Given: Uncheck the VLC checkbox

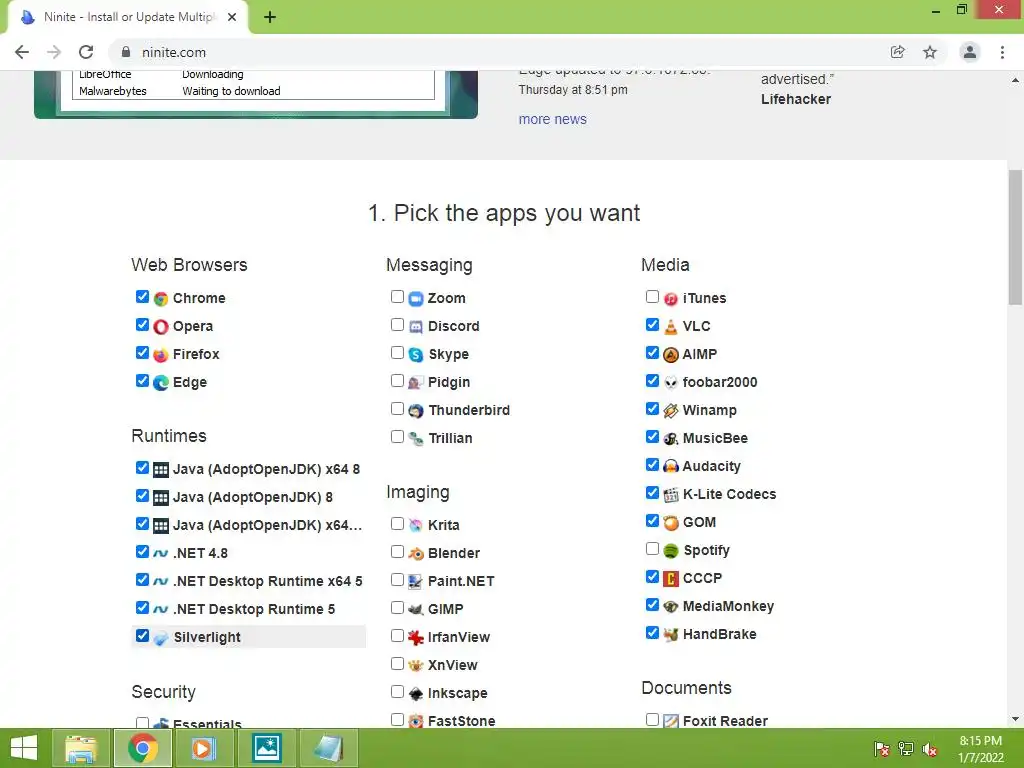Looking at the screenshot, I should (x=652, y=325).
